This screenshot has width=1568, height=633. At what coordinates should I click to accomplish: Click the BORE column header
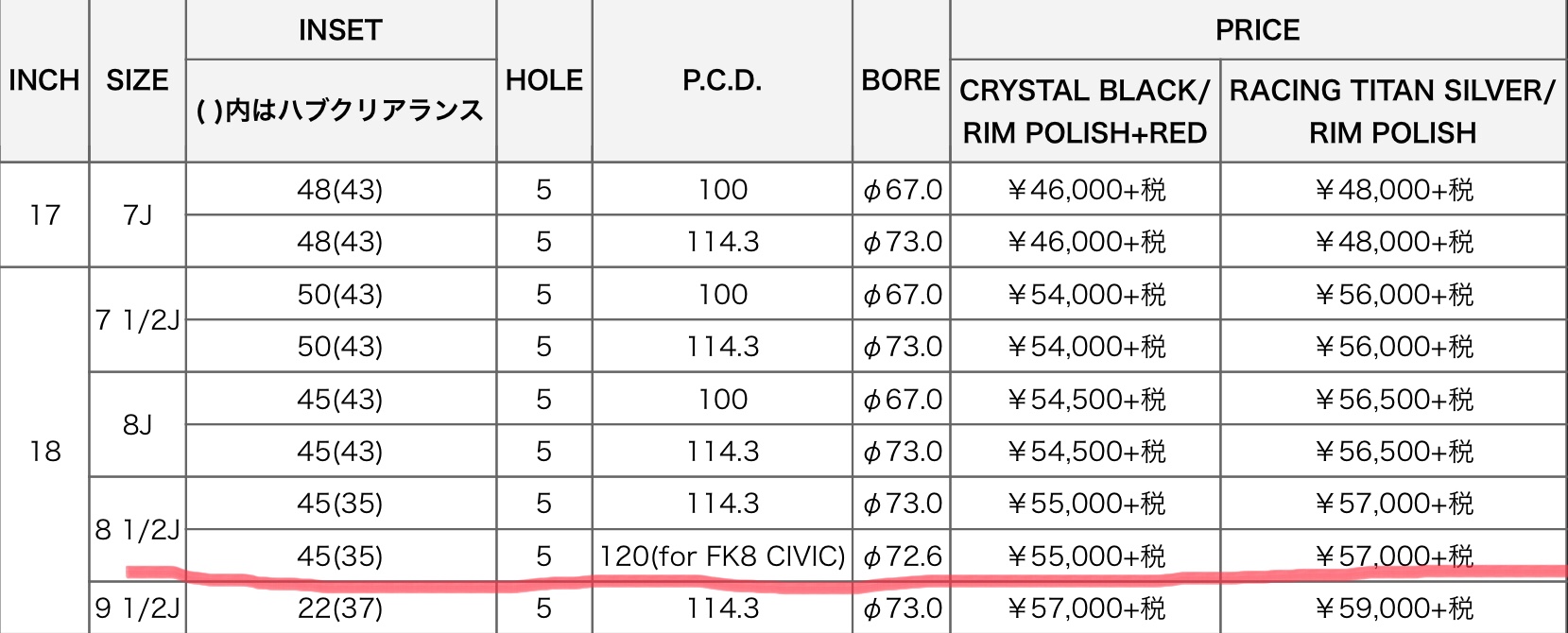pyautogui.click(x=901, y=80)
